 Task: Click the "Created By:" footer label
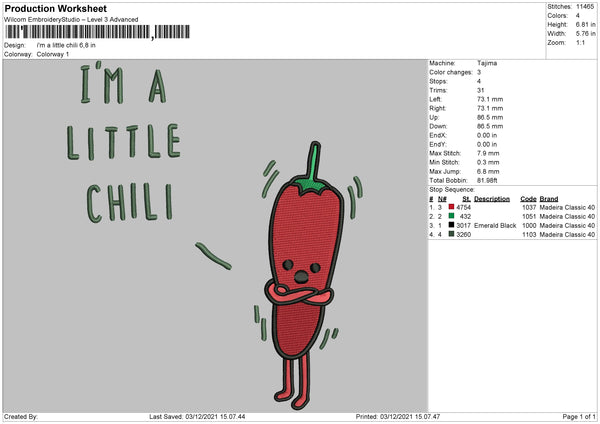click(x=21, y=416)
